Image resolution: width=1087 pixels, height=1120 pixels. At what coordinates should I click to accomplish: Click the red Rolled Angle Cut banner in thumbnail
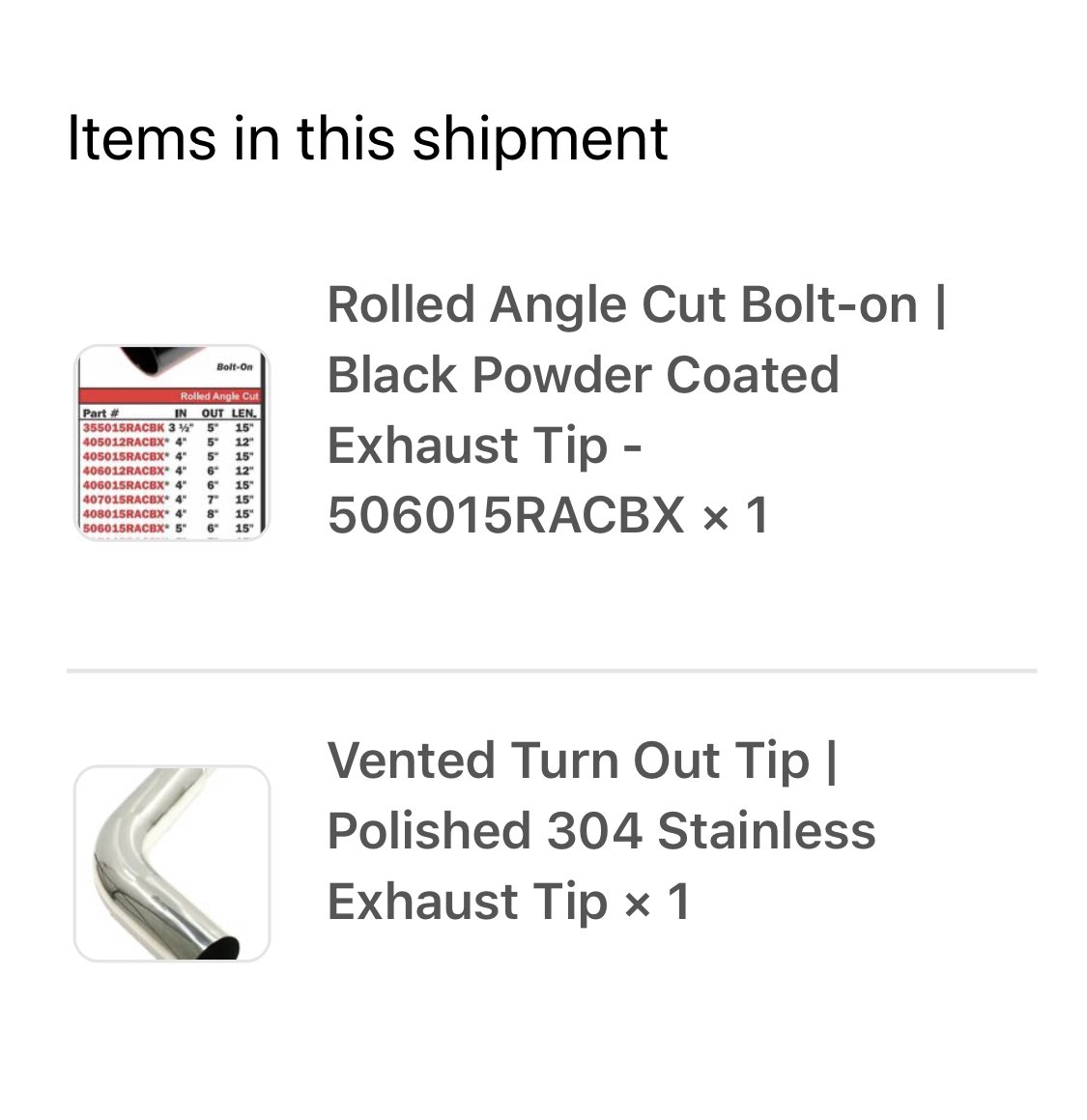coord(171,395)
